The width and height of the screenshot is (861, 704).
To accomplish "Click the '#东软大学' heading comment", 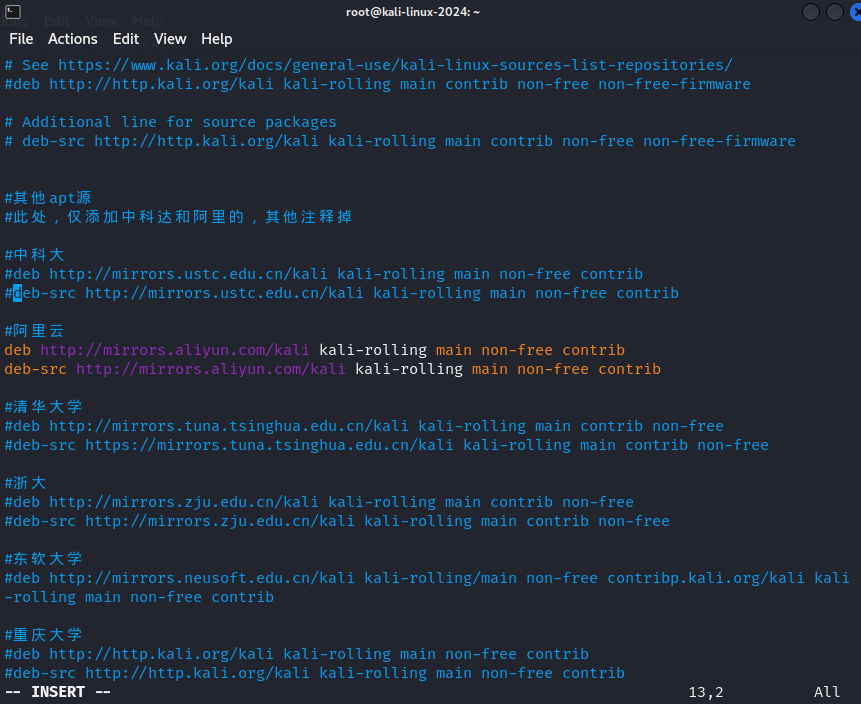I will pos(43,559).
